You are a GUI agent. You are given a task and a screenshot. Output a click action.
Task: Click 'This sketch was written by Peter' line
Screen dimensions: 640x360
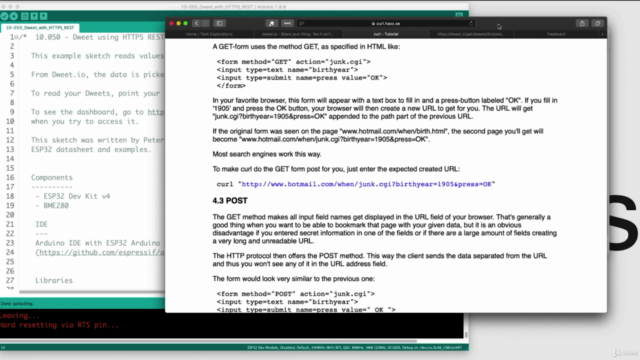(98, 140)
